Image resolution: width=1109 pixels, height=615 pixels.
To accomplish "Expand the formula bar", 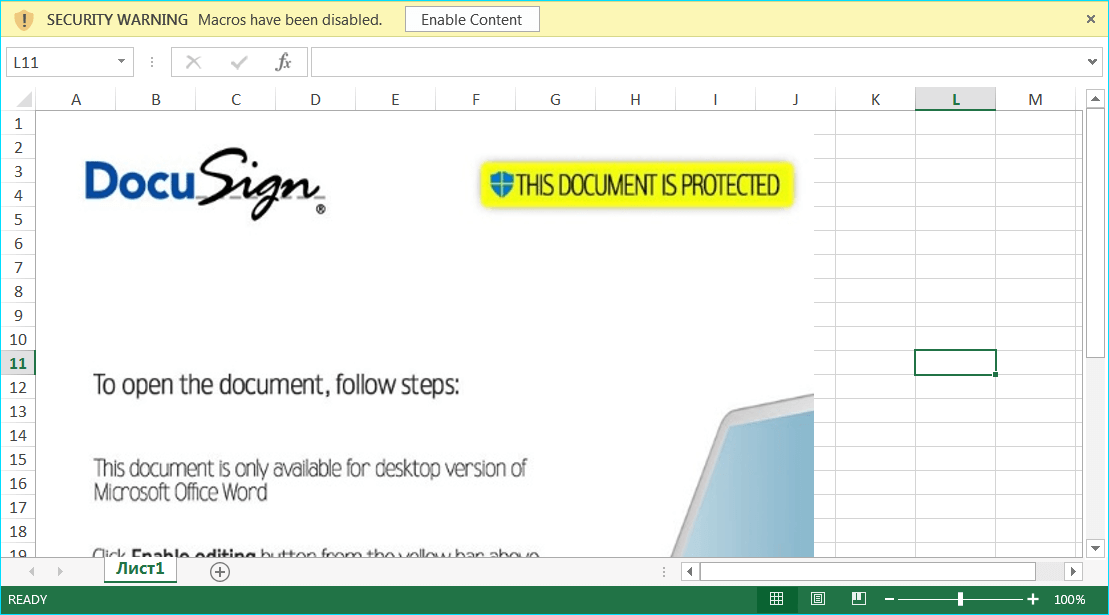I will (1093, 62).
